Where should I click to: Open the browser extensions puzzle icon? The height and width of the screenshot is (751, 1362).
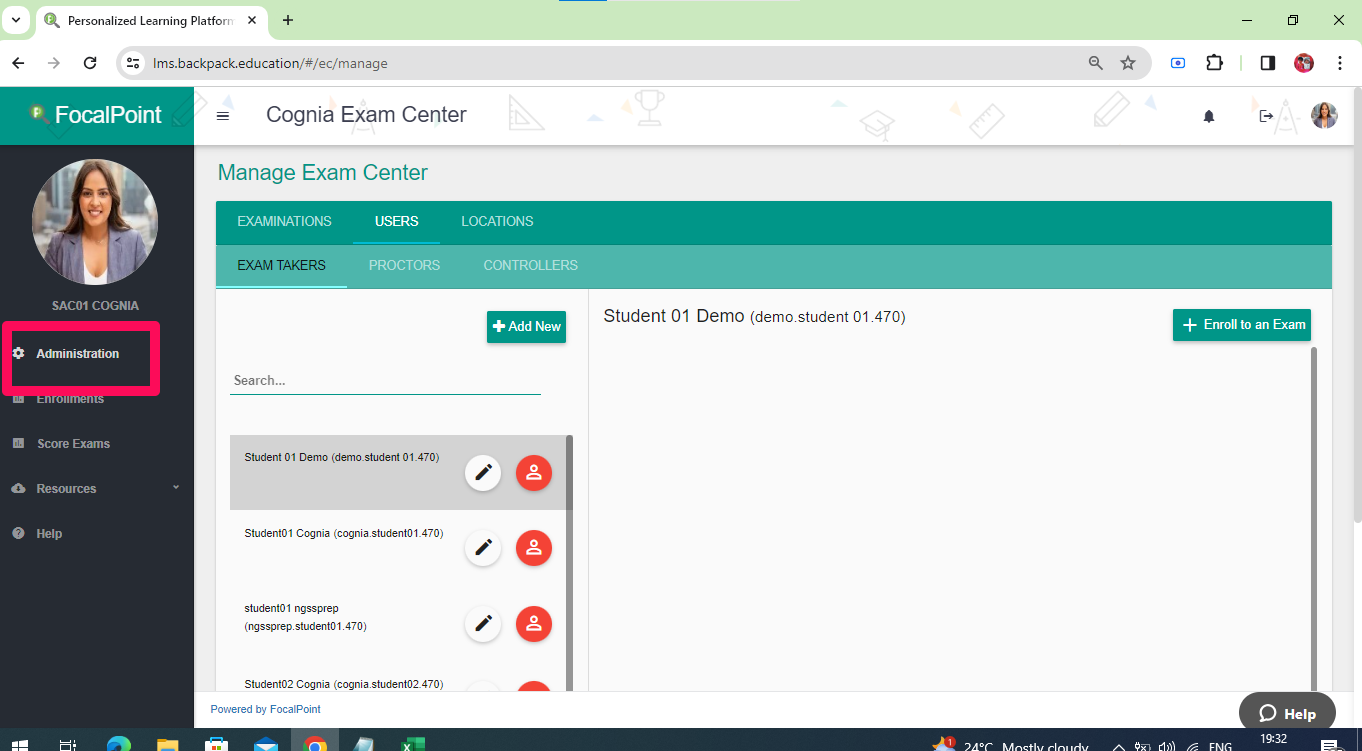click(x=1214, y=63)
